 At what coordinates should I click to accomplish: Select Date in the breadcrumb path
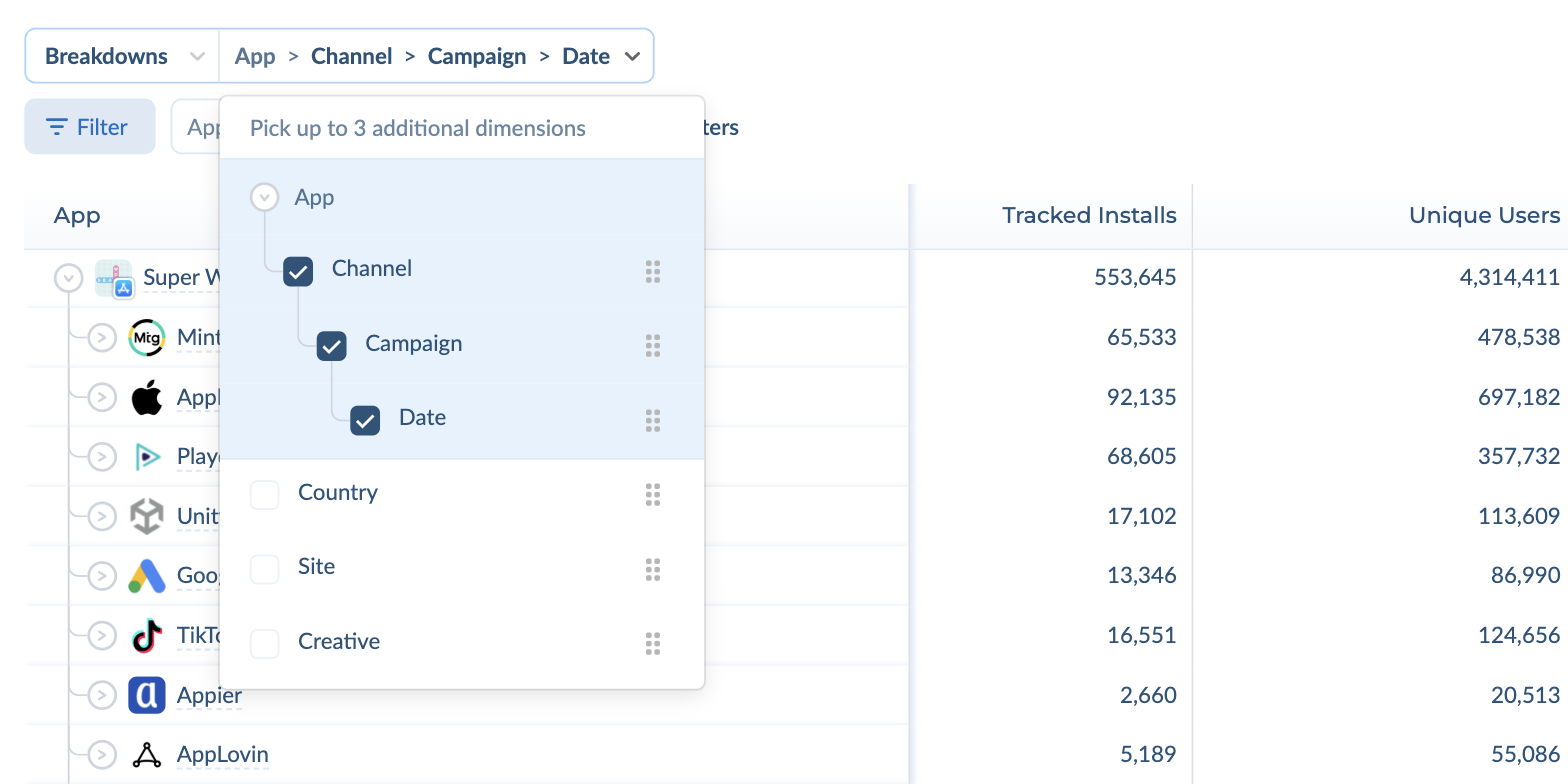pyautogui.click(x=586, y=56)
